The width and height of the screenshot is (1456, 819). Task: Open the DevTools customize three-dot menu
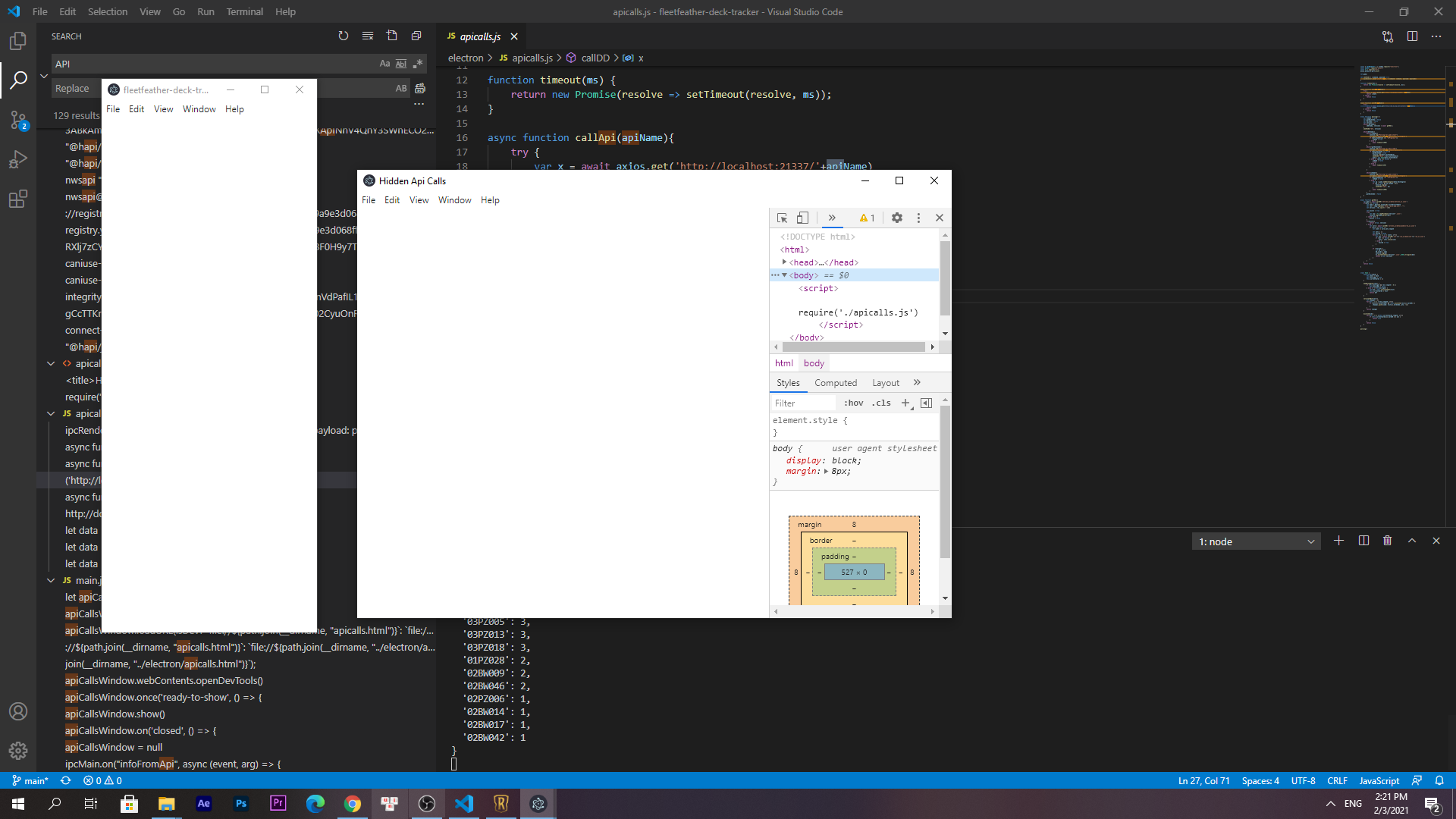[x=918, y=218]
